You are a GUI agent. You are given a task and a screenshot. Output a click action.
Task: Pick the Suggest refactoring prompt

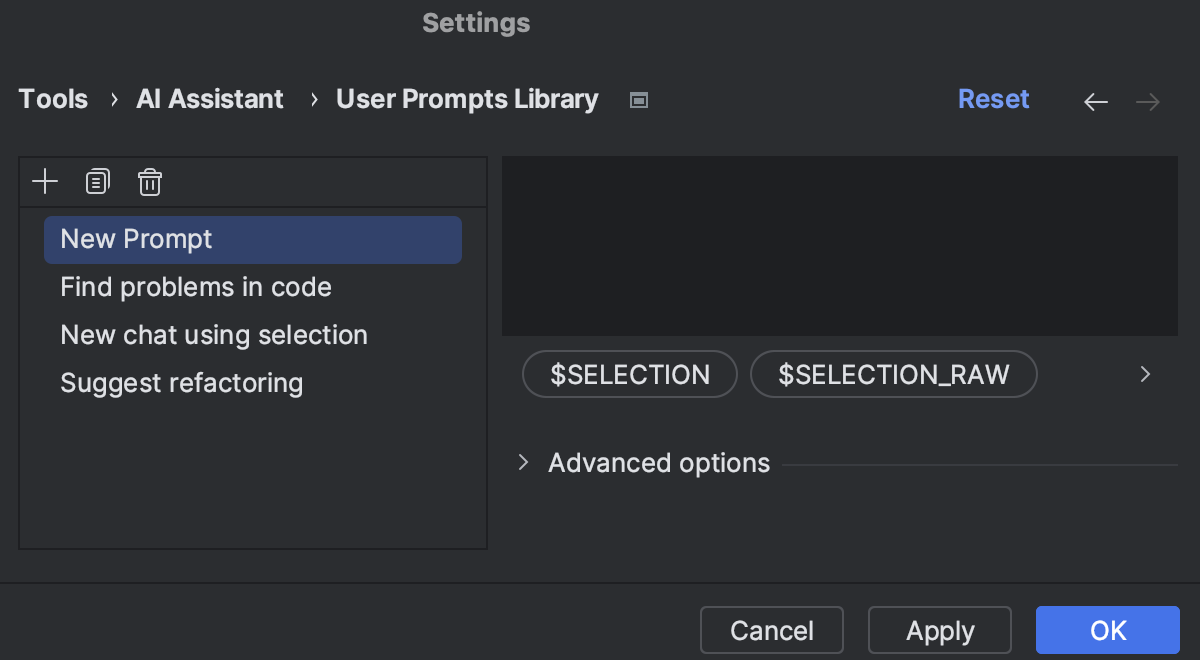pos(182,384)
